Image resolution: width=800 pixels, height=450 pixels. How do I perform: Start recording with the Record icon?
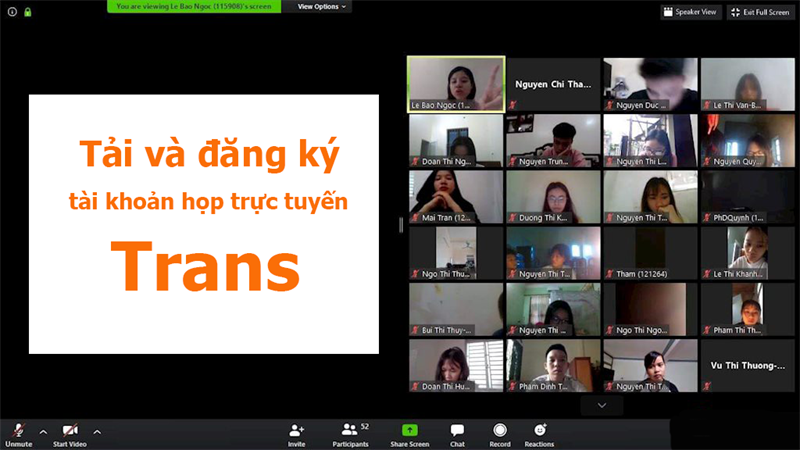tap(500, 430)
